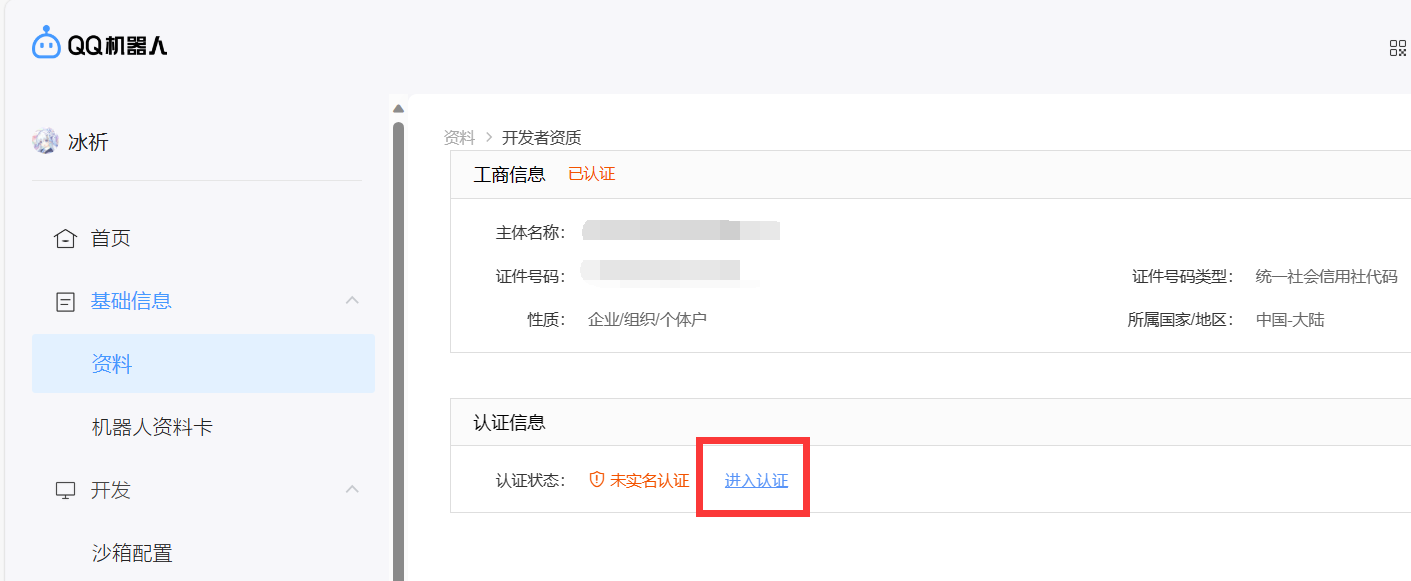Open 首页 in the sidebar
Viewport: 1411px width, 581px height.
click(x=110, y=239)
